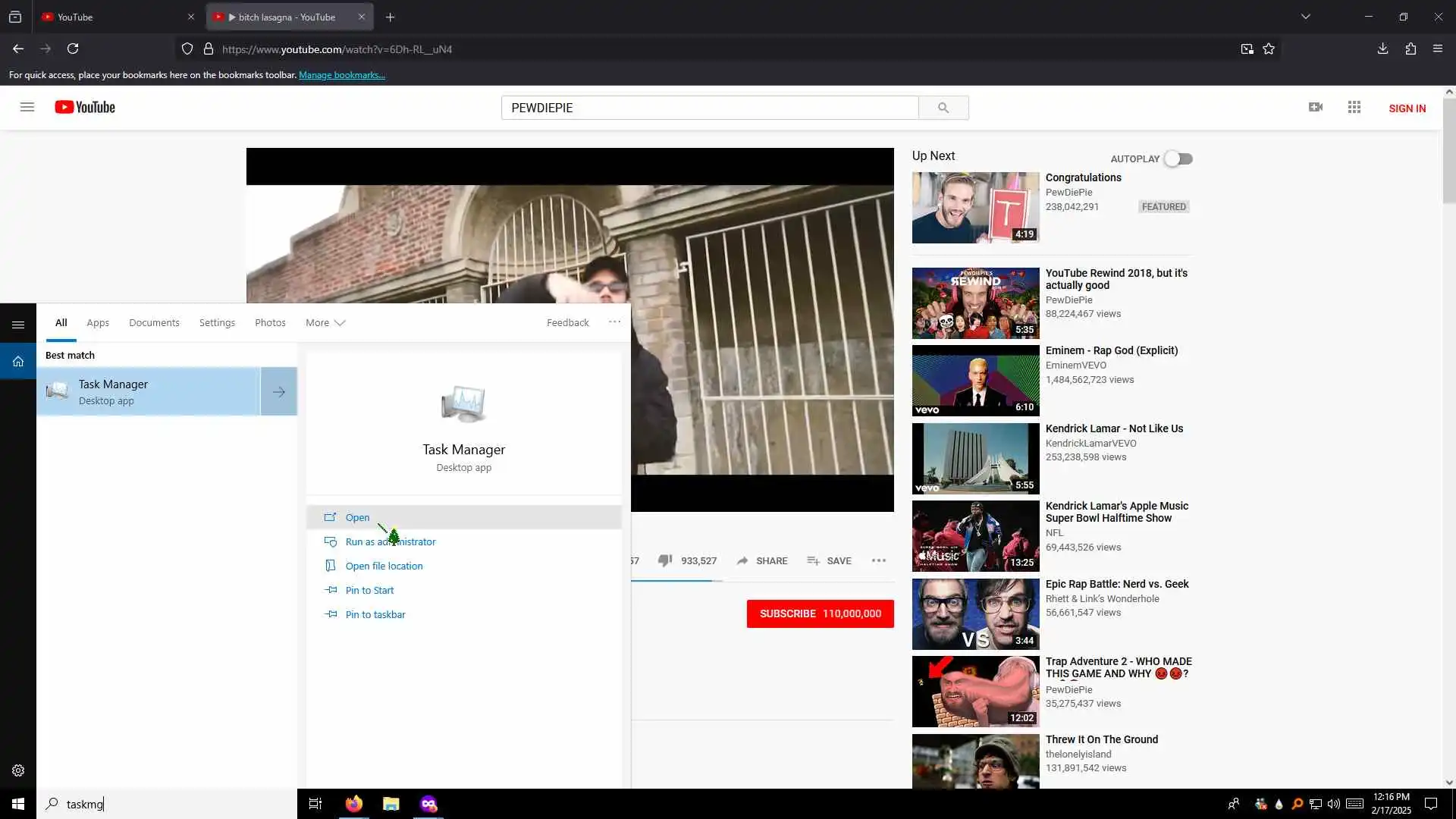Click the dislike thumbs-down icon

(x=664, y=560)
